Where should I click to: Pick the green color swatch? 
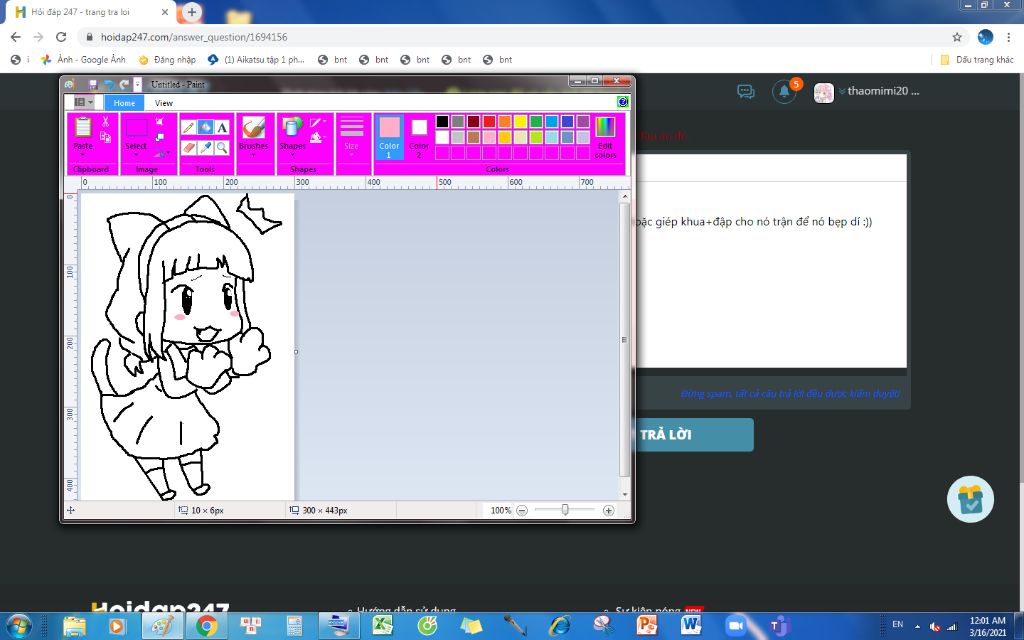tap(536, 121)
